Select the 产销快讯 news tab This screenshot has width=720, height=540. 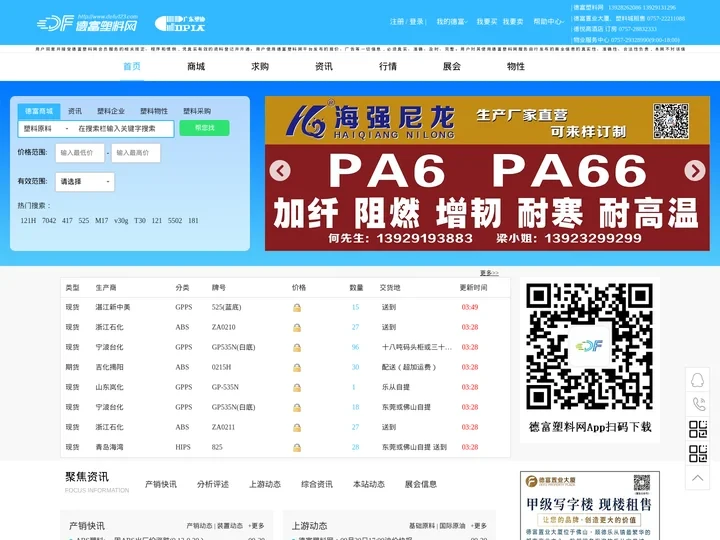coord(161,484)
